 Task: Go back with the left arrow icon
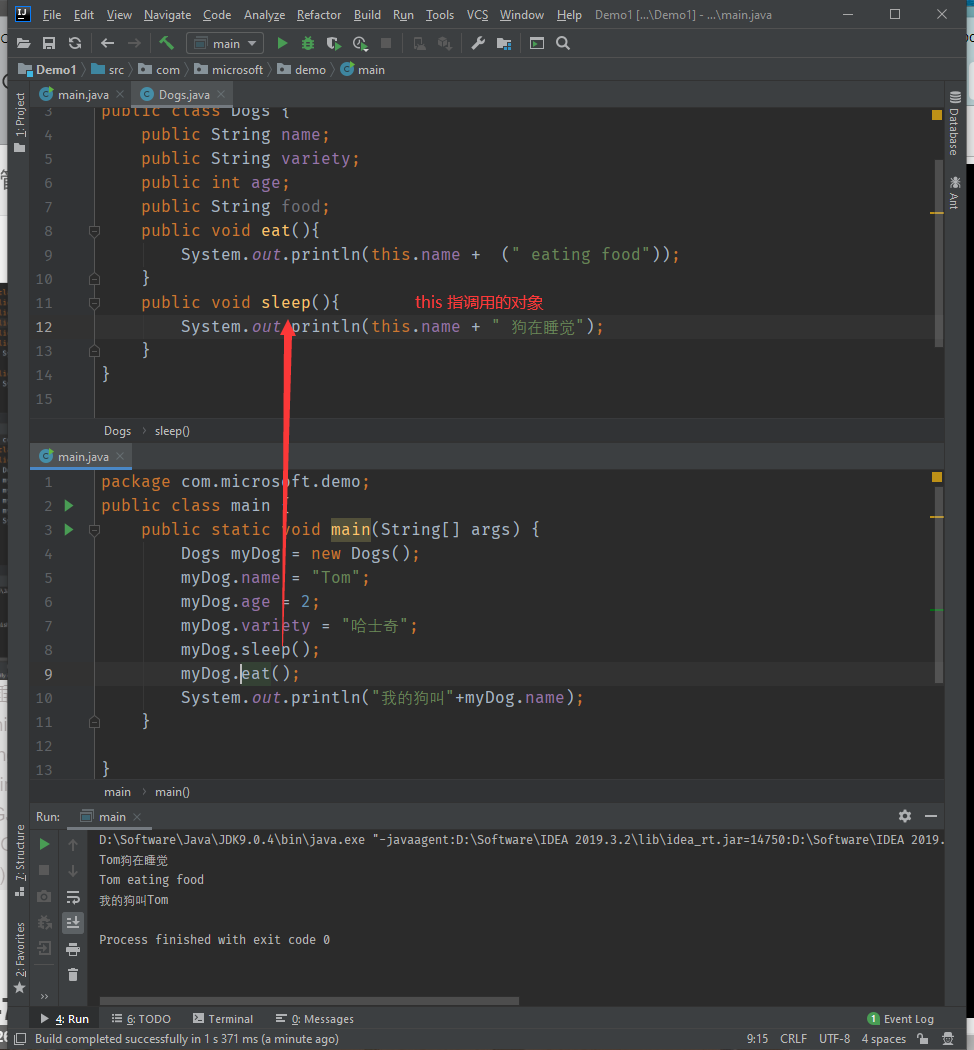(107, 44)
